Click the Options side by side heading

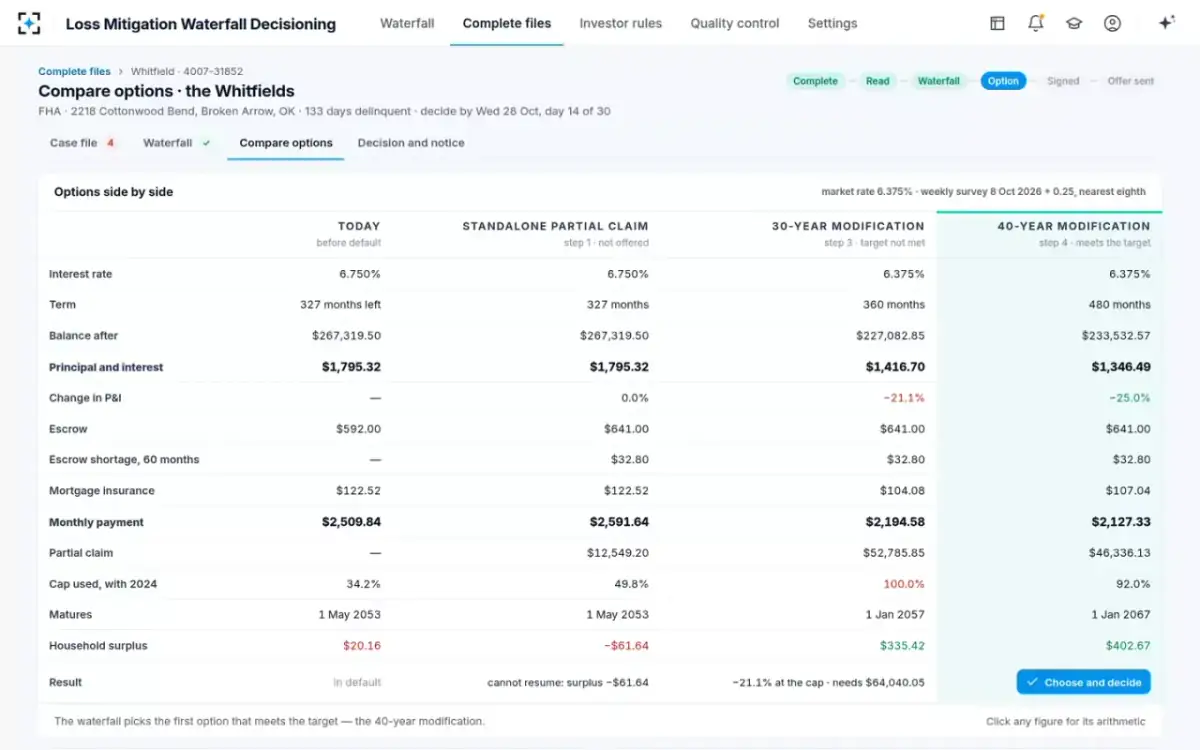pos(113,192)
